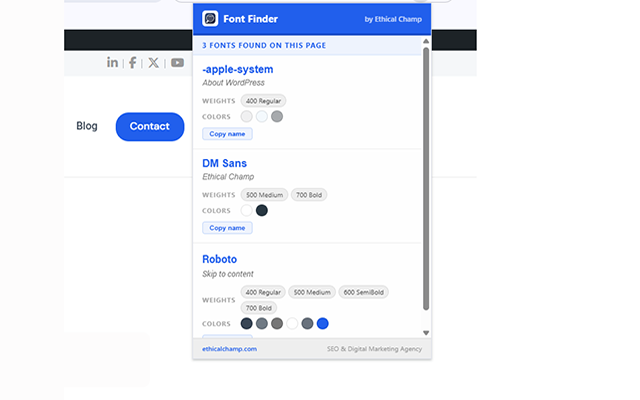Image resolution: width=640 pixels, height=400 pixels.
Task: Open the Facebook social icon
Action: [x=132, y=62]
